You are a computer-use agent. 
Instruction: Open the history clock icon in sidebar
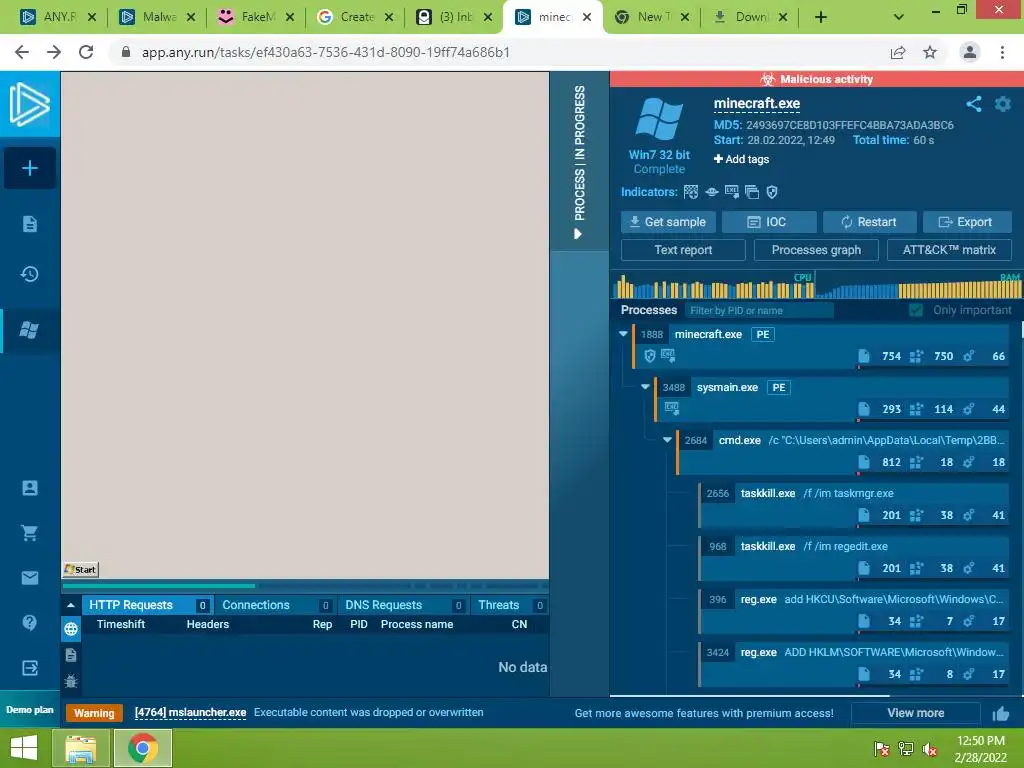[x=29, y=274]
